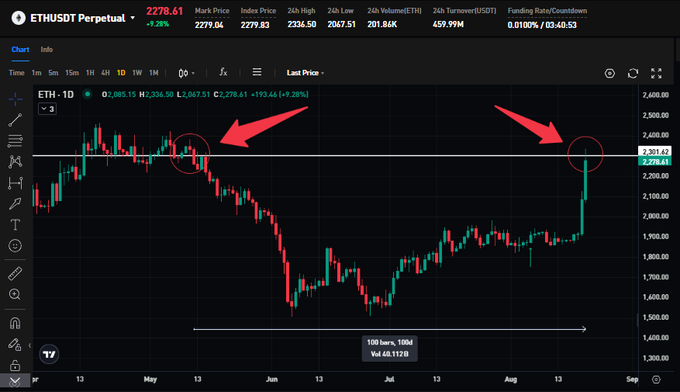Image resolution: width=680 pixels, height=392 pixels.
Task: Click the Jun date axis label
Action: coord(272,379)
